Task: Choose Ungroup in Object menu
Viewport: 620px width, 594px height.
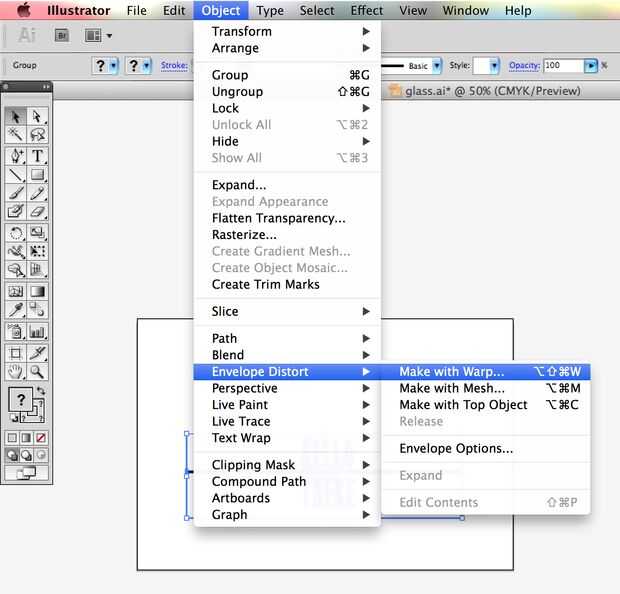Action: (287, 92)
